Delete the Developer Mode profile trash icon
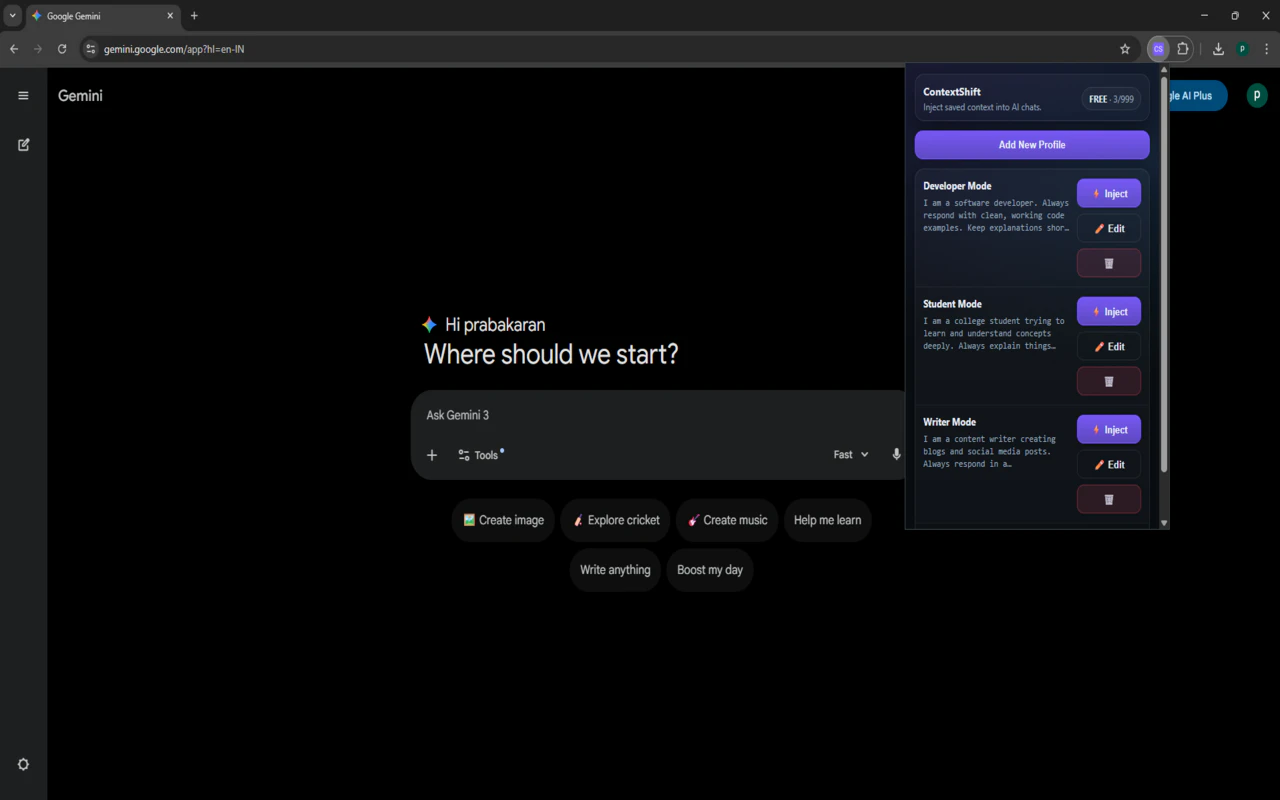 click(x=1109, y=263)
